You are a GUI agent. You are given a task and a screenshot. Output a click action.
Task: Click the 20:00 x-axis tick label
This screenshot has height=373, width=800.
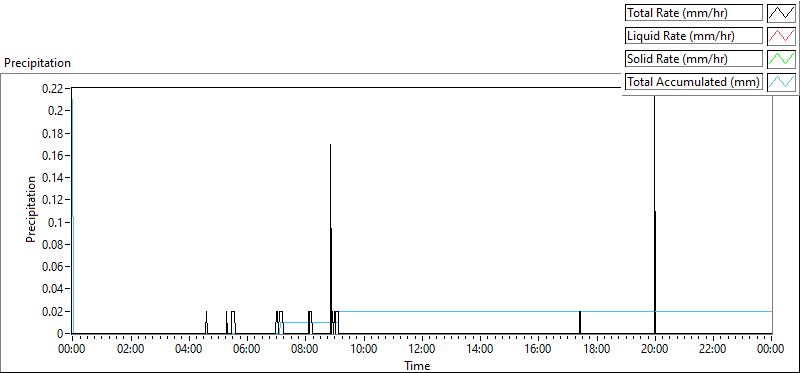pyautogui.click(x=655, y=350)
